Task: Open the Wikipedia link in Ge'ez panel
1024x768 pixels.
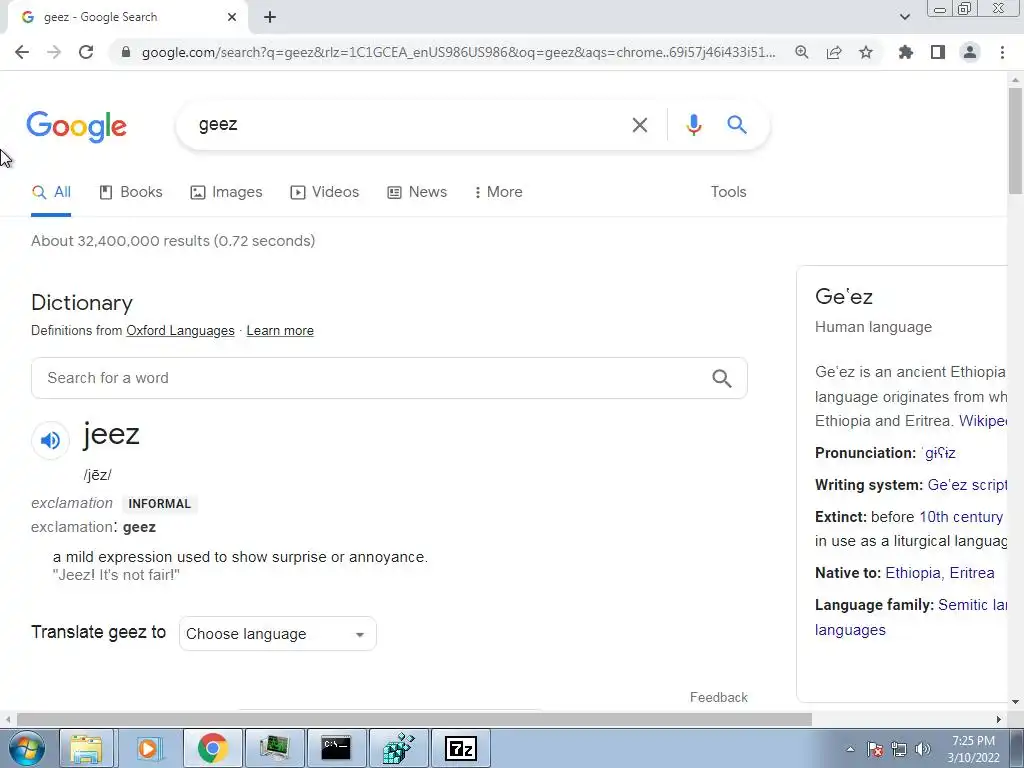Action: (x=983, y=421)
